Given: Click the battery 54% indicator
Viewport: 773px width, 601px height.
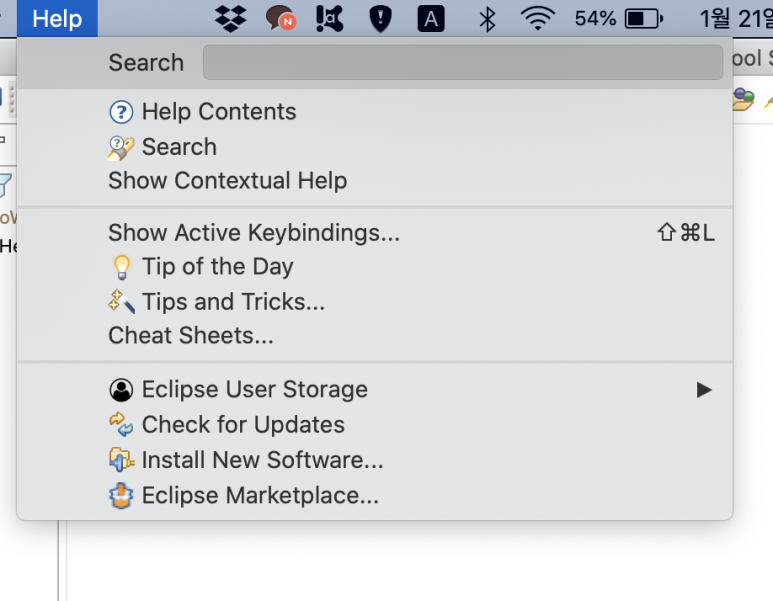Looking at the screenshot, I should click(x=619, y=19).
